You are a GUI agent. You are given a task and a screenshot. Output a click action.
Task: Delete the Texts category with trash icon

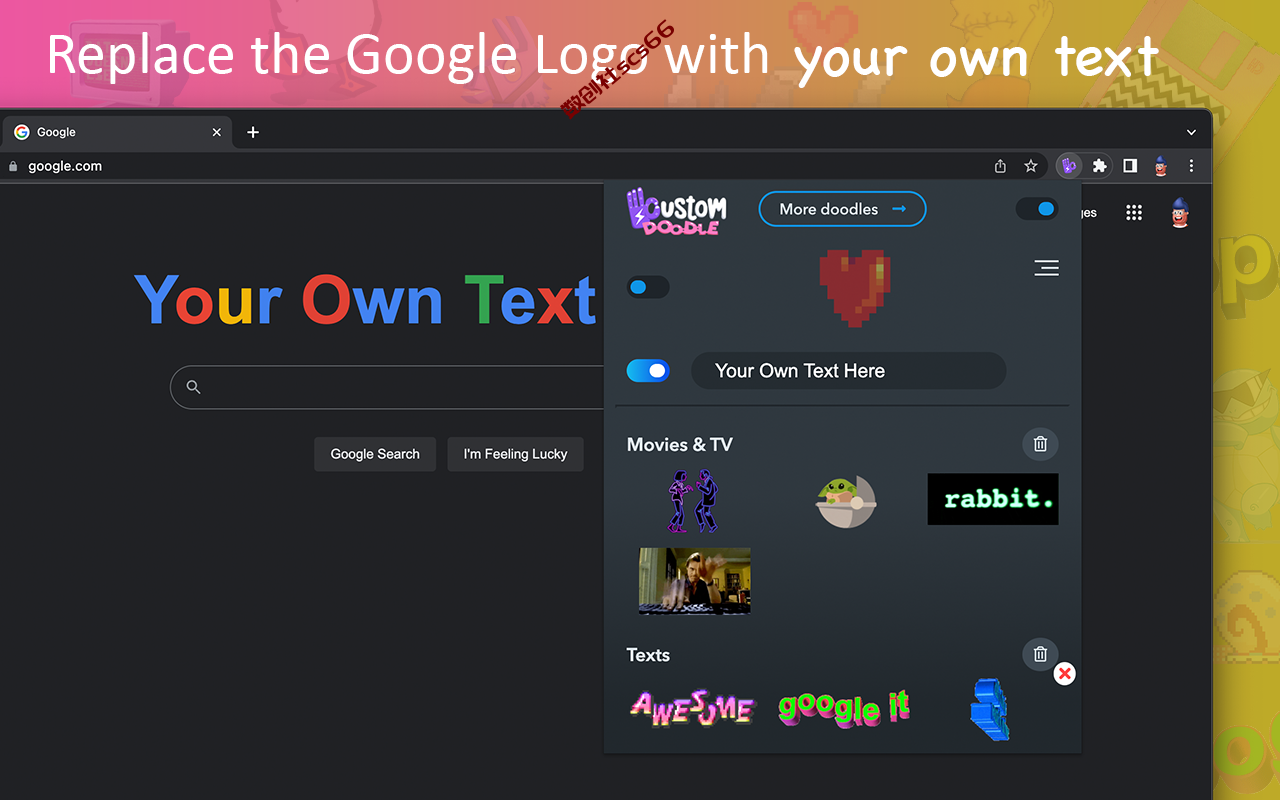(x=1040, y=654)
